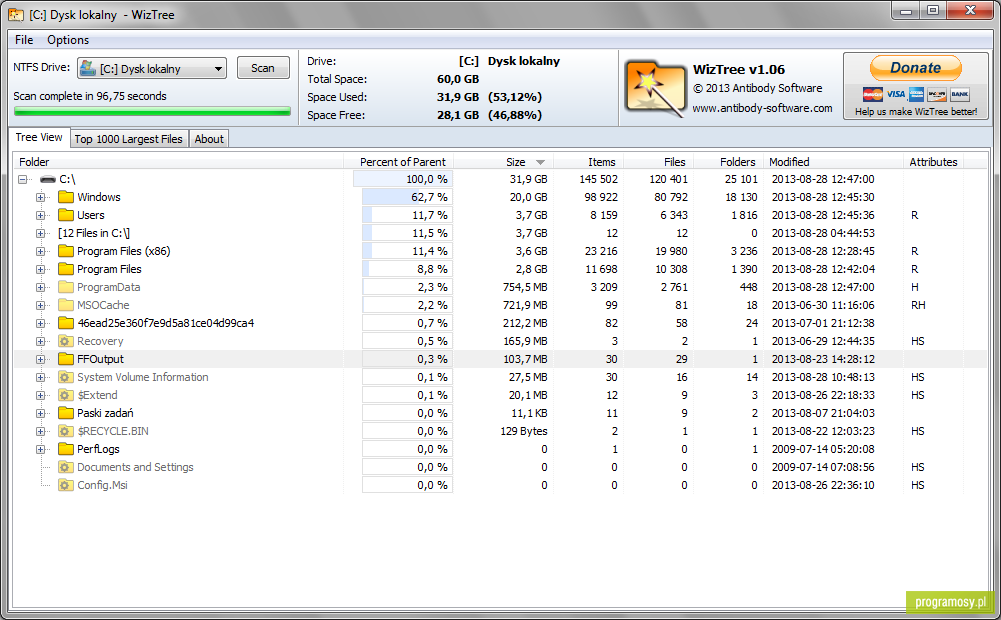The width and height of the screenshot is (1001, 620).
Task: Open www.antibody-software.com link
Action: pyautogui.click(x=762, y=108)
